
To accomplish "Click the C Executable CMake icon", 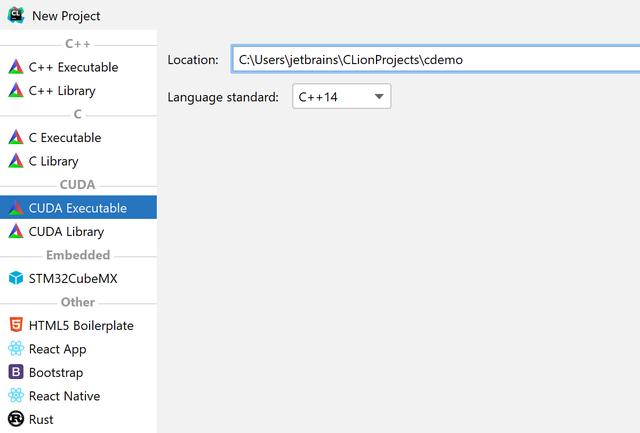I will 16,138.
